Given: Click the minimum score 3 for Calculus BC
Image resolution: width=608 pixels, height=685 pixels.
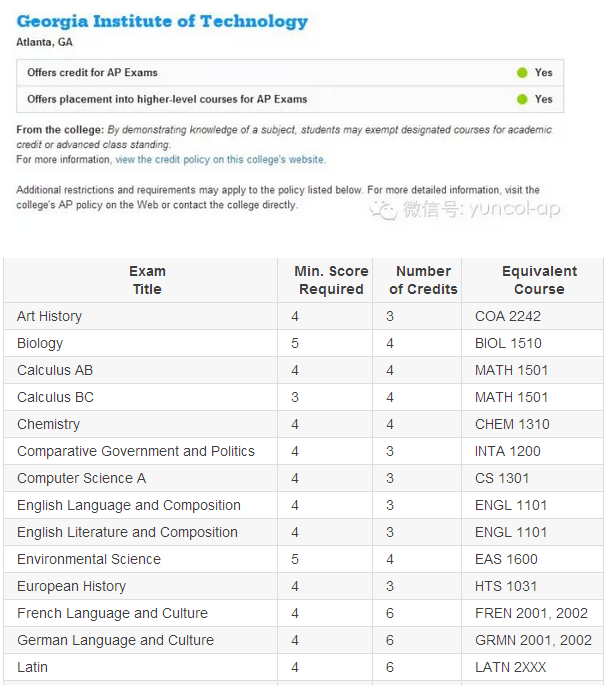Looking at the screenshot, I should coord(295,397).
